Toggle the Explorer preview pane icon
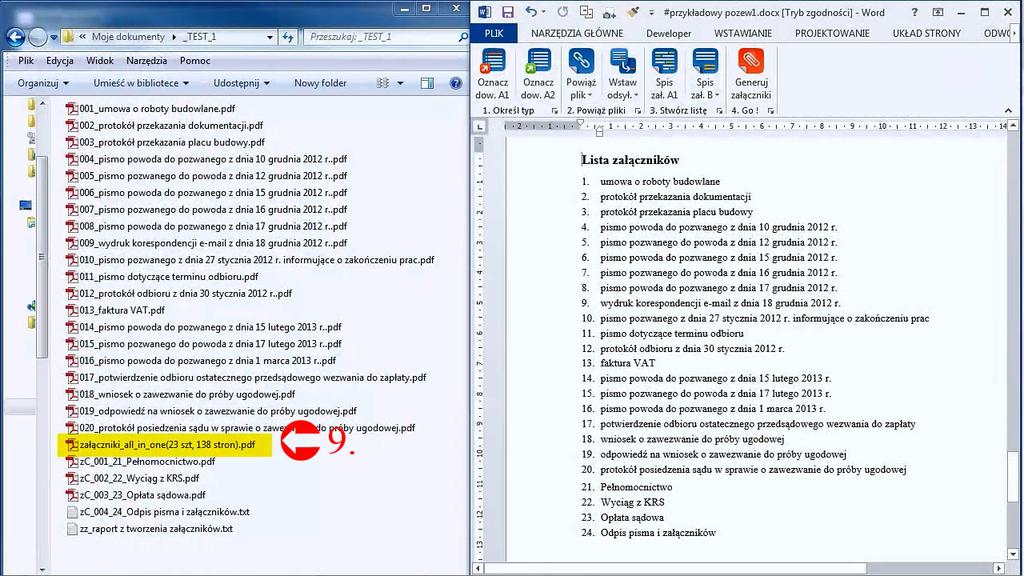Viewport: 1024px width, 576px height. pyautogui.click(x=427, y=83)
